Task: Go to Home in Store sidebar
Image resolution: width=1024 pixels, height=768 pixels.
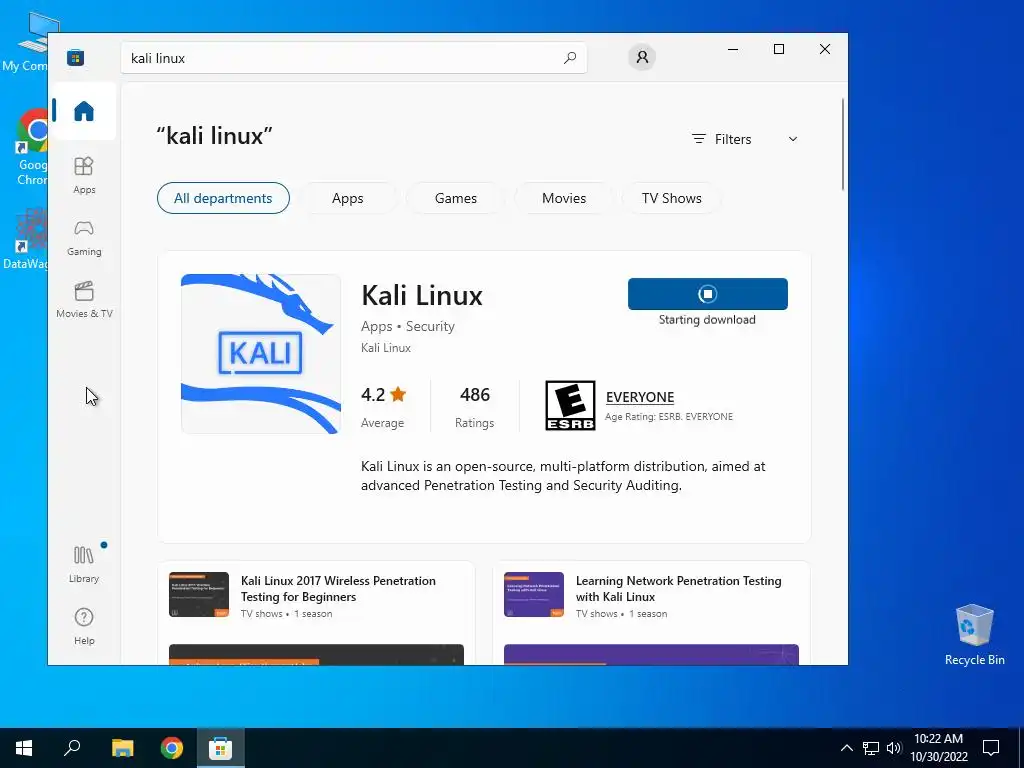Action: tap(84, 111)
